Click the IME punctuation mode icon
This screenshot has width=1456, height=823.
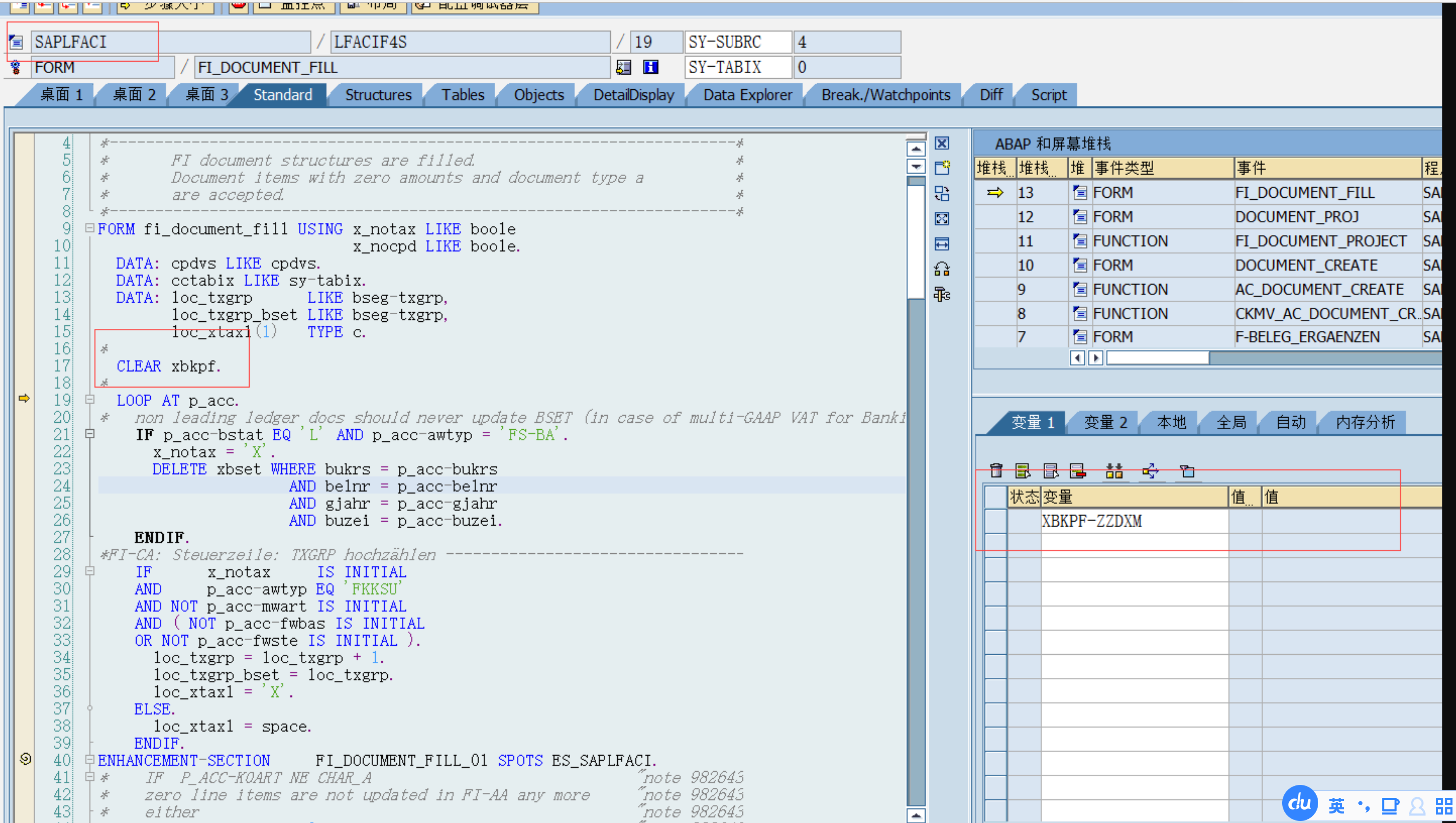pos(1364,806)
